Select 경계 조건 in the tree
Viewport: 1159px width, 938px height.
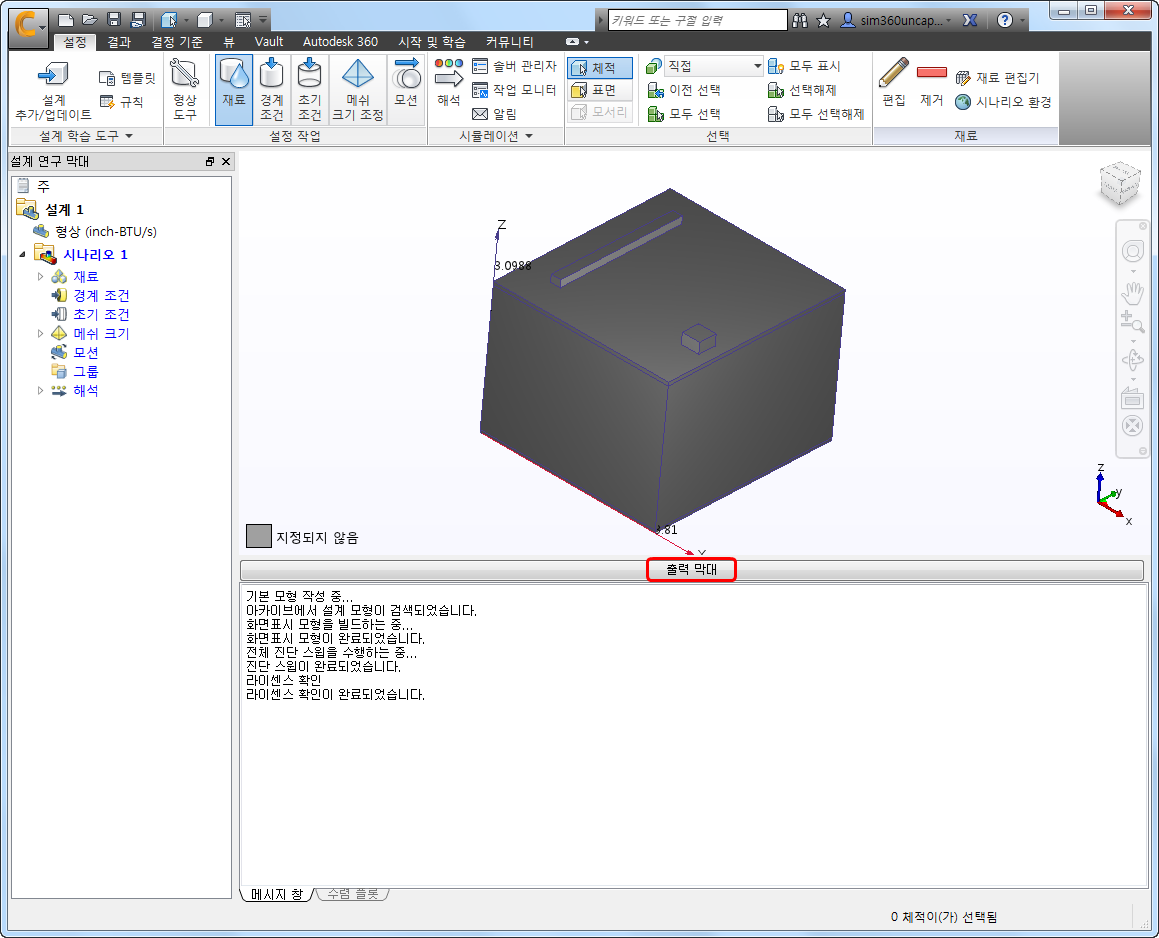101,296
